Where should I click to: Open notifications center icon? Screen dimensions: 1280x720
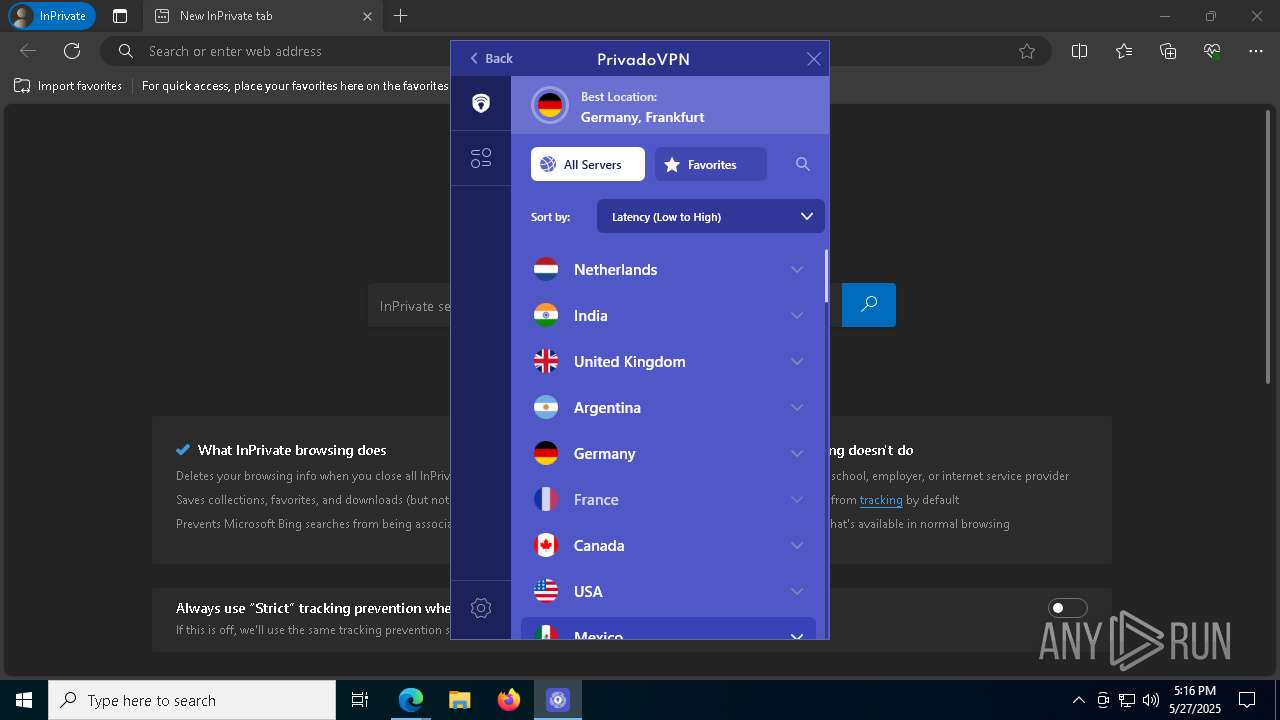(1247, 700)
